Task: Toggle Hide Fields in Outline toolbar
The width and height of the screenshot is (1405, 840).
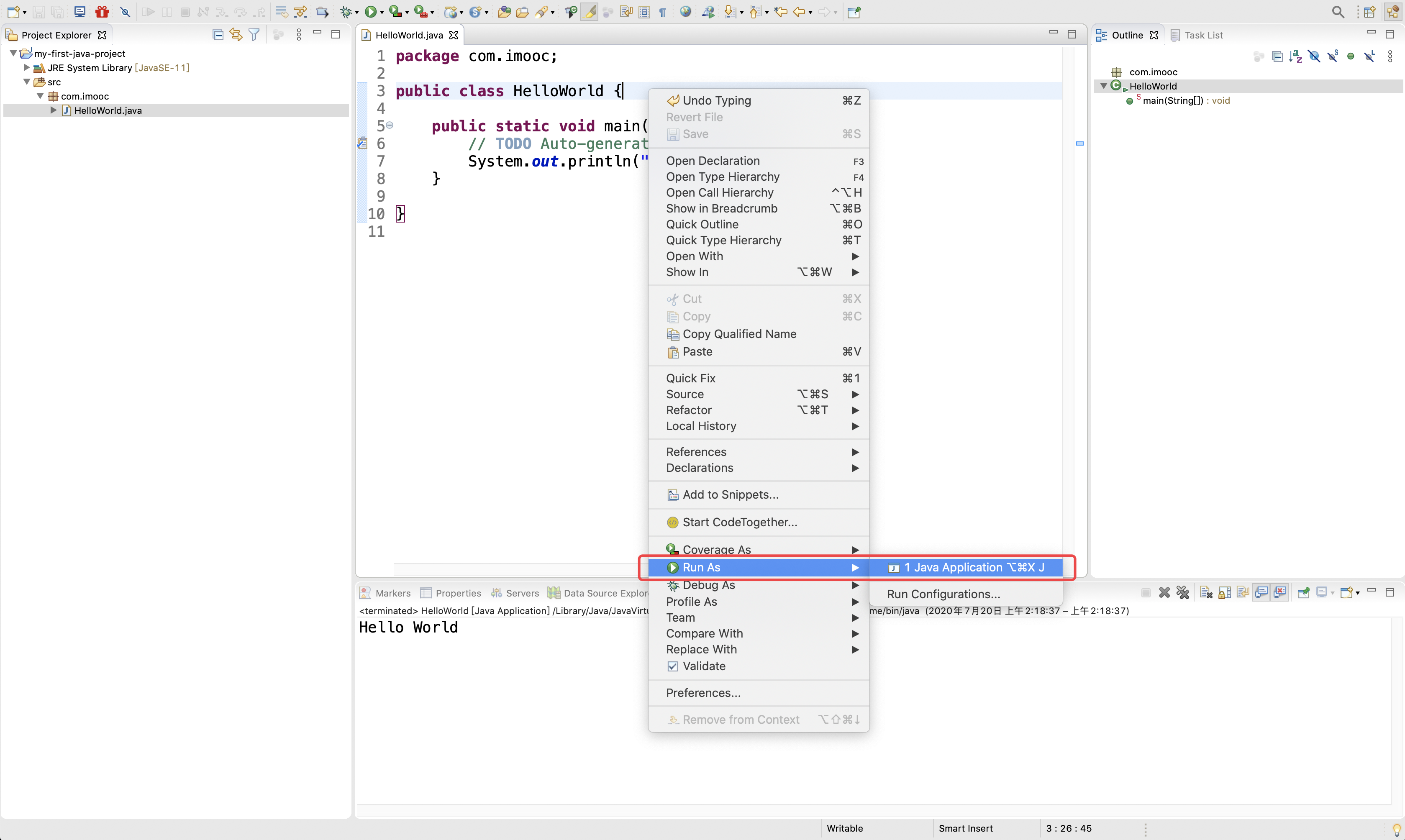Action: coord(1314,56)
